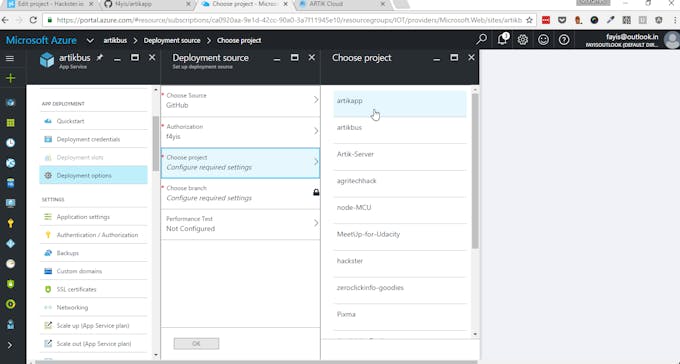Open the Choose Source GitHub row chevron
This screenshot has width=680, height=364.
[x=316, y=100]
